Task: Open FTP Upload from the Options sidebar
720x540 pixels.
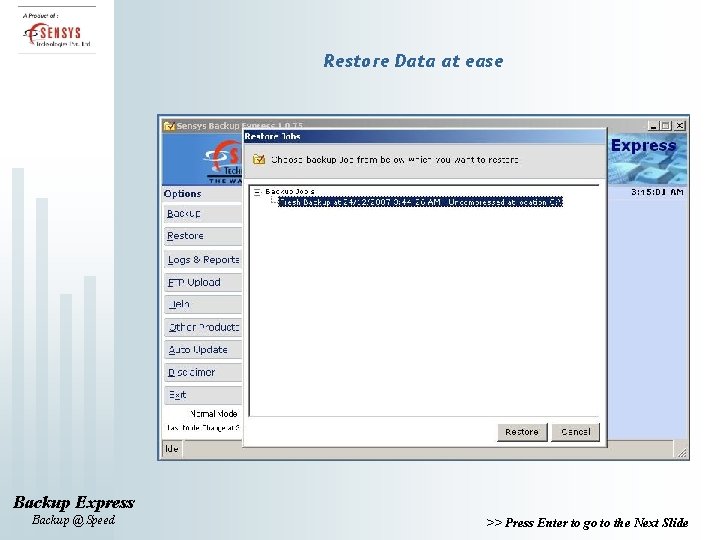Action: [x=203, y=282]
